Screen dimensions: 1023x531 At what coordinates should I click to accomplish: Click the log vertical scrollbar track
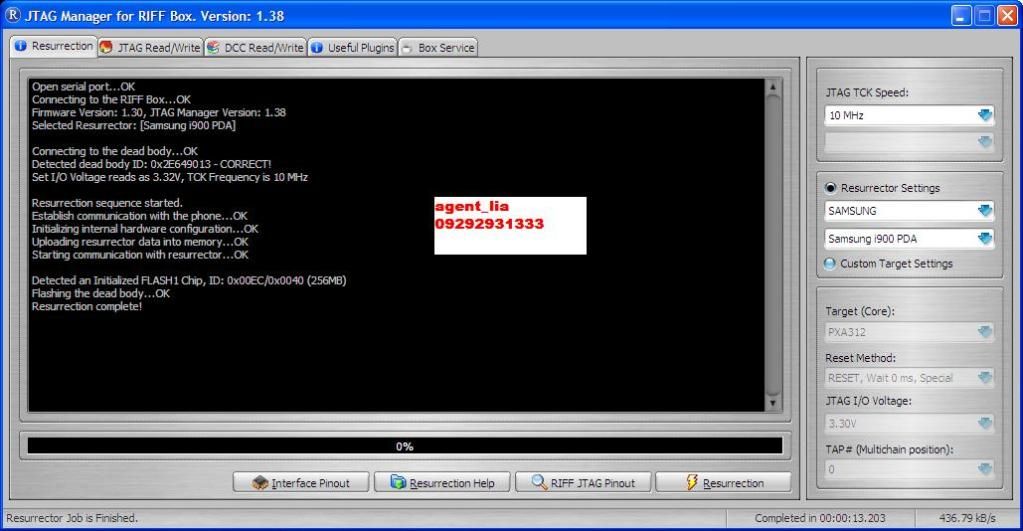772,245
